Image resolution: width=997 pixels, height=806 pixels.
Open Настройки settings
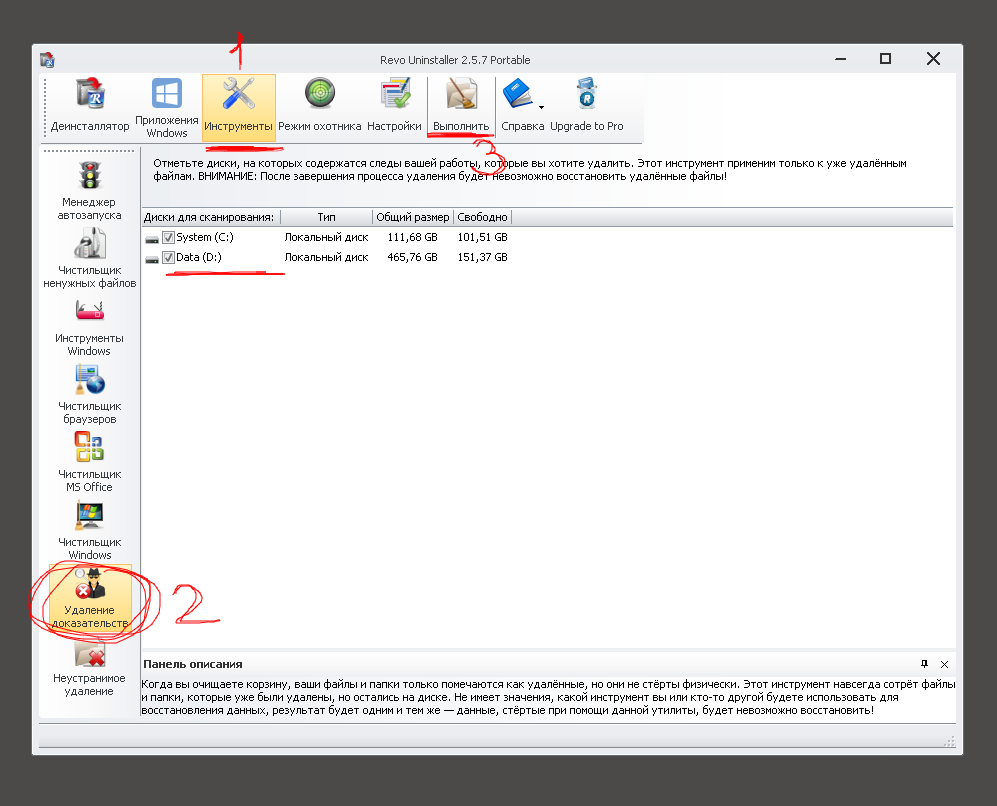(x=394, y=106)
